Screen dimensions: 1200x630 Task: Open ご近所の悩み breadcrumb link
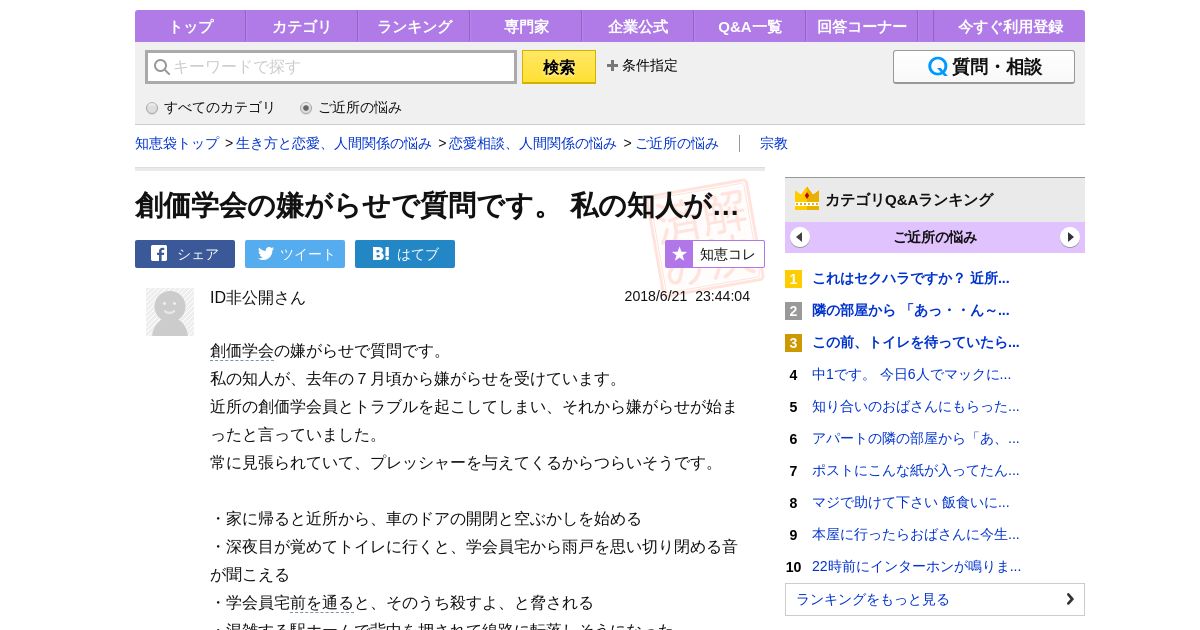pyautogui.click(x=677, y=143)
